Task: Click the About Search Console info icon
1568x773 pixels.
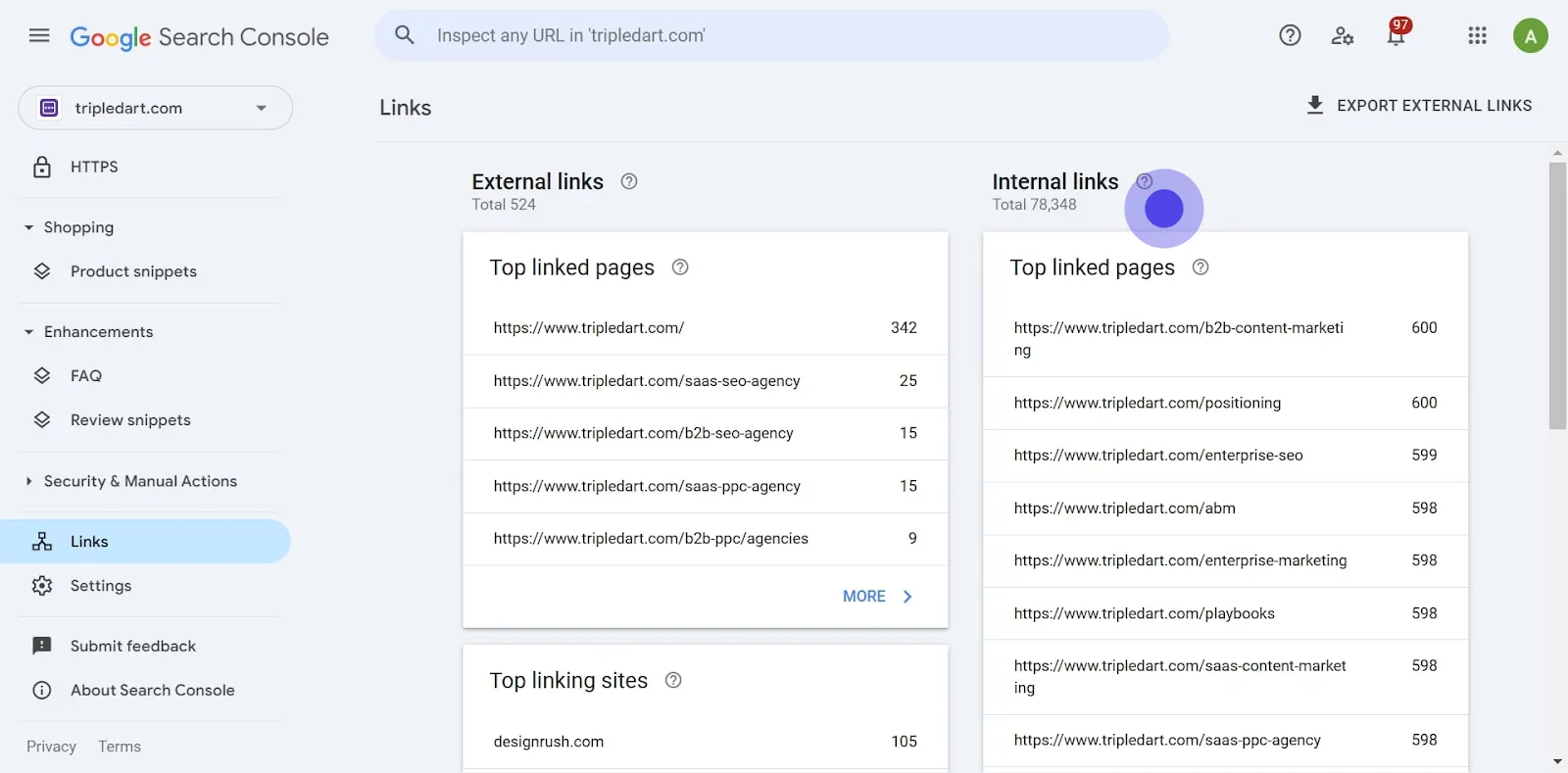Action: tap(41, 690)
